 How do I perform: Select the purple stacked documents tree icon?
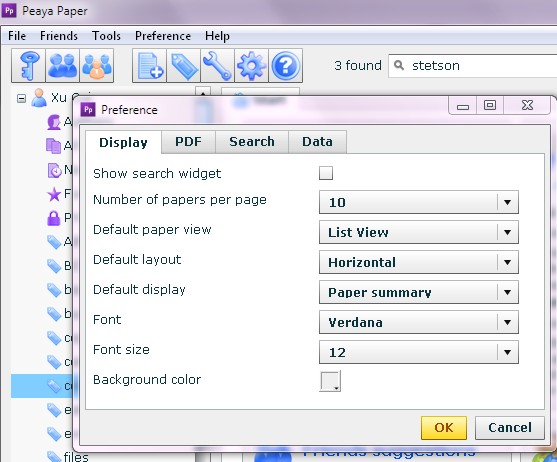tap(54, 146)
